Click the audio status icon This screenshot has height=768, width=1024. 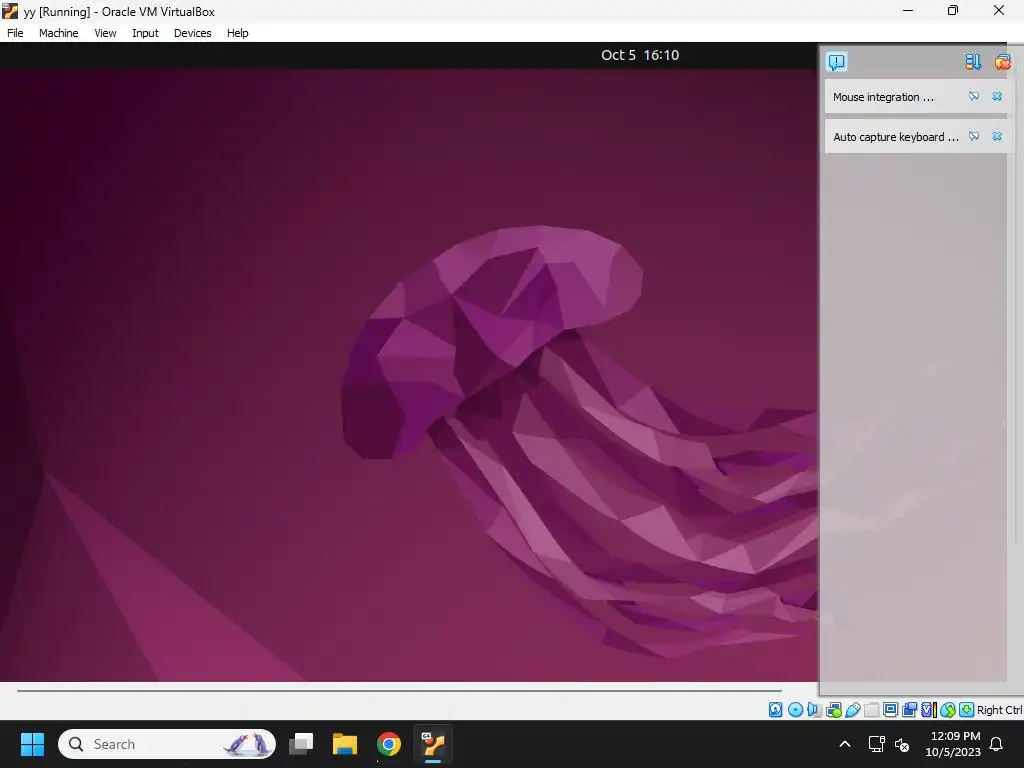(814, 710)
